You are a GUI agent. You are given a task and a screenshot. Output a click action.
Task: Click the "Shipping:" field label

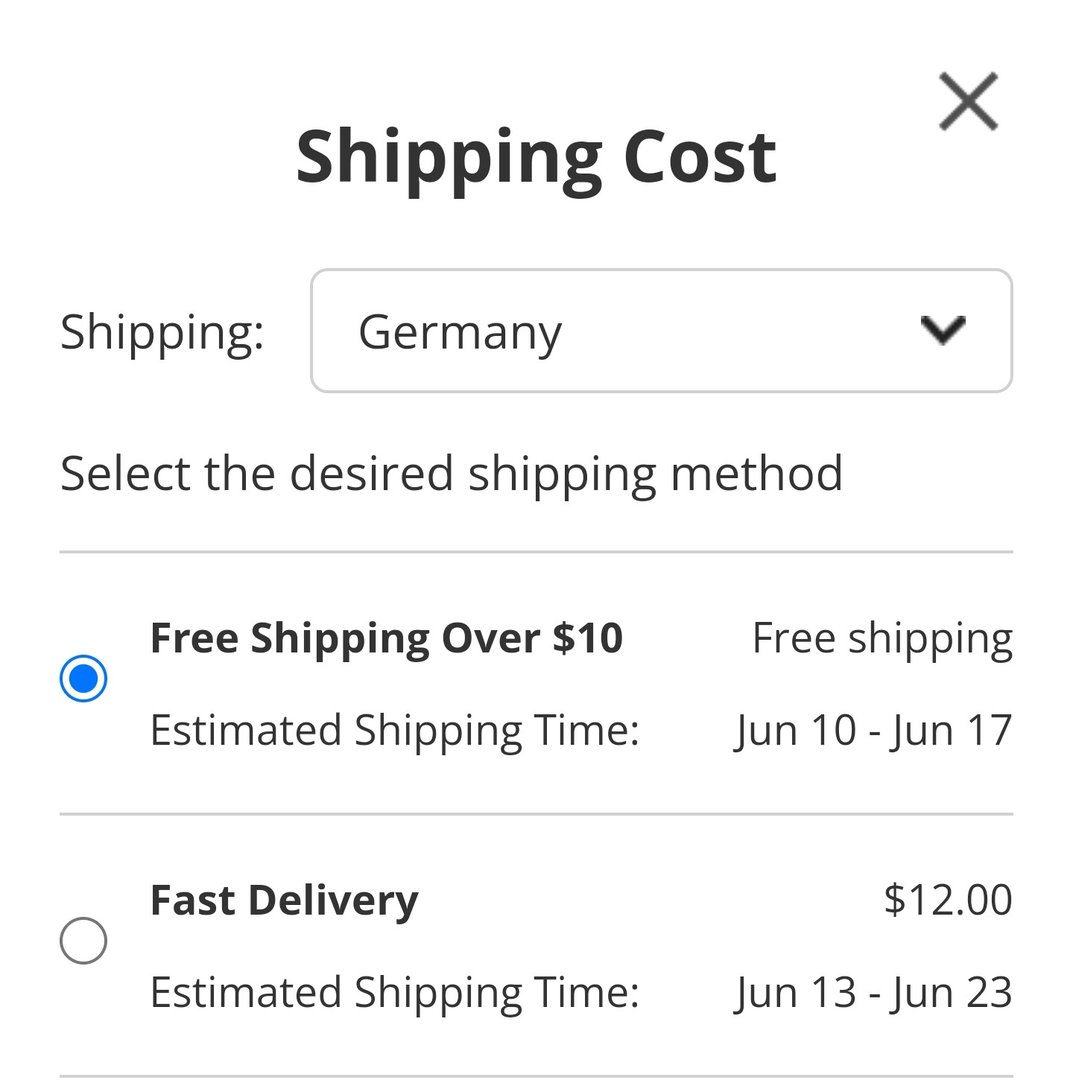[x=162, y=331]
